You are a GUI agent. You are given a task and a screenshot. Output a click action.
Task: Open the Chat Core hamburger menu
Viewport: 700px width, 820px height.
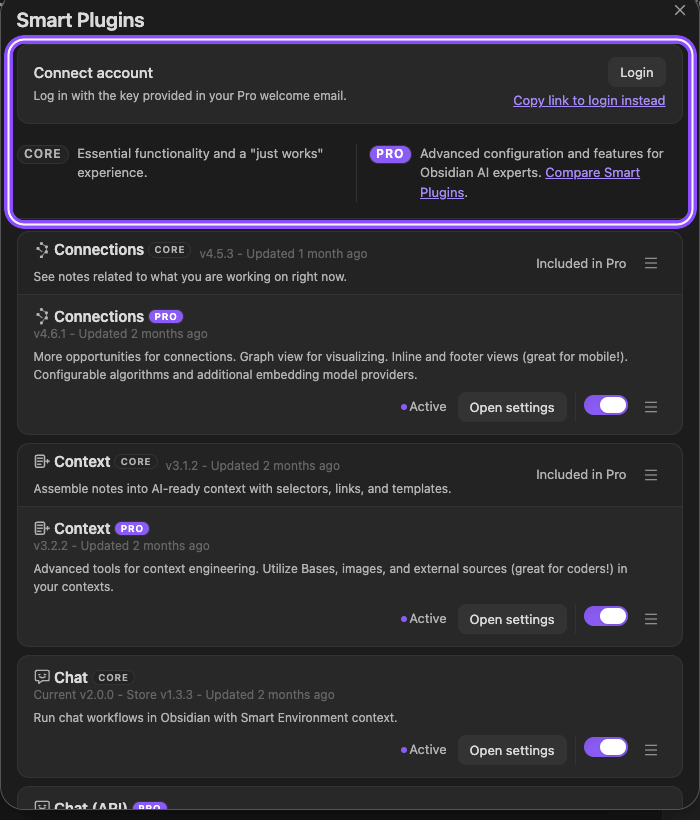point(651,750)
